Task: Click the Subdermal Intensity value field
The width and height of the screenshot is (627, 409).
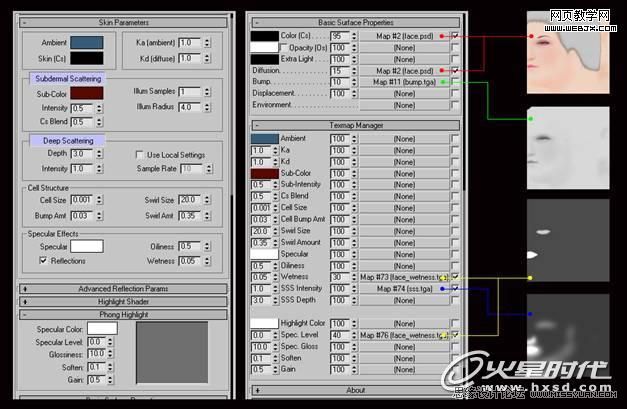Action: pos(82,108)
